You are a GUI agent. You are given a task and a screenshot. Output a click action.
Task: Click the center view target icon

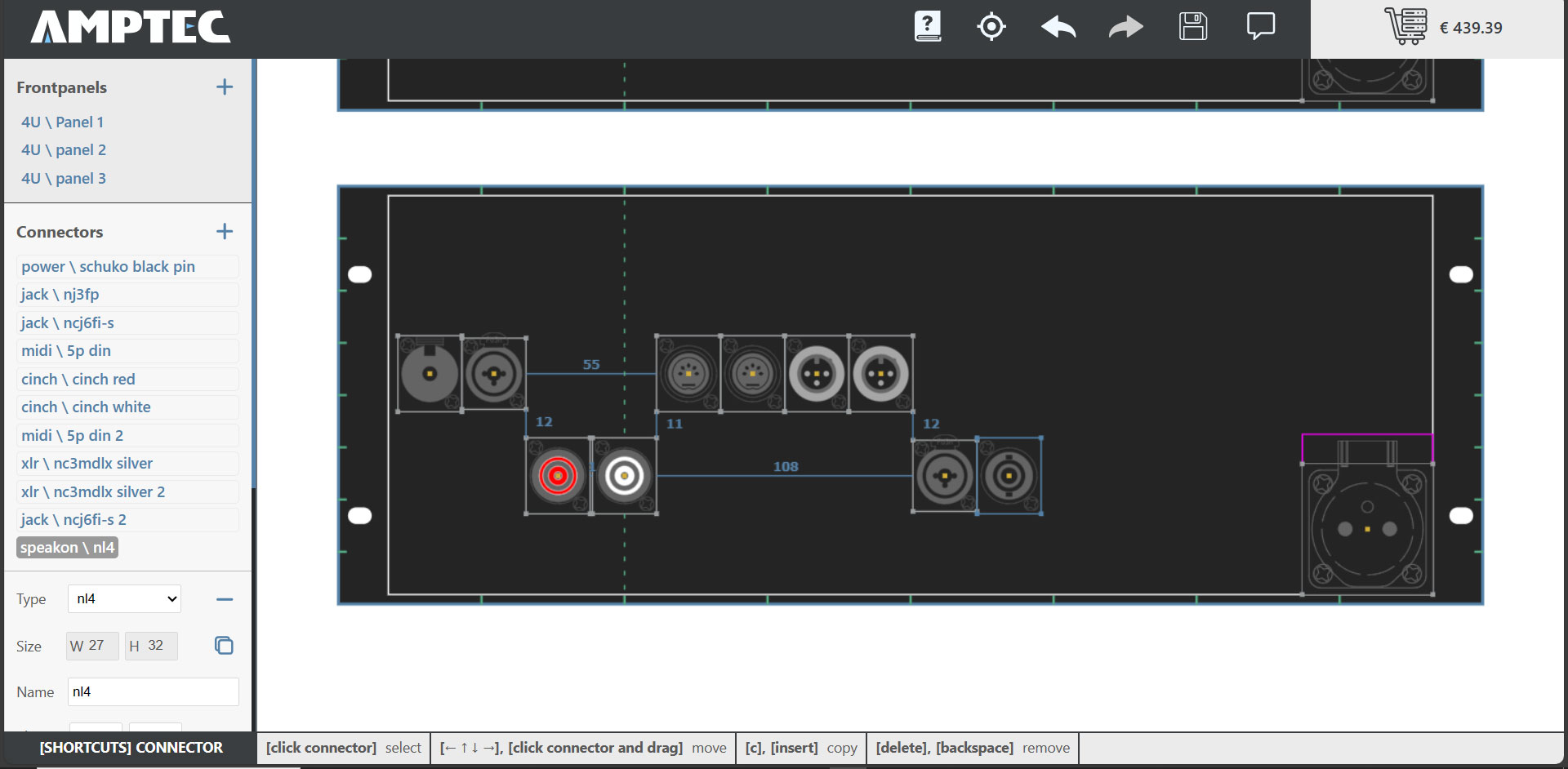click(991, 27)
